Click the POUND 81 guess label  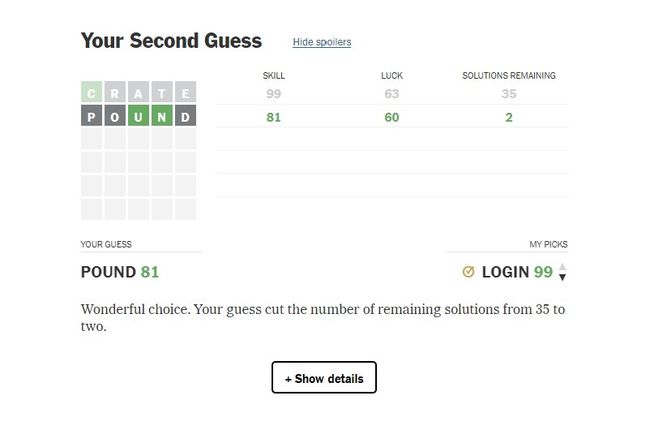coord(120,272)
